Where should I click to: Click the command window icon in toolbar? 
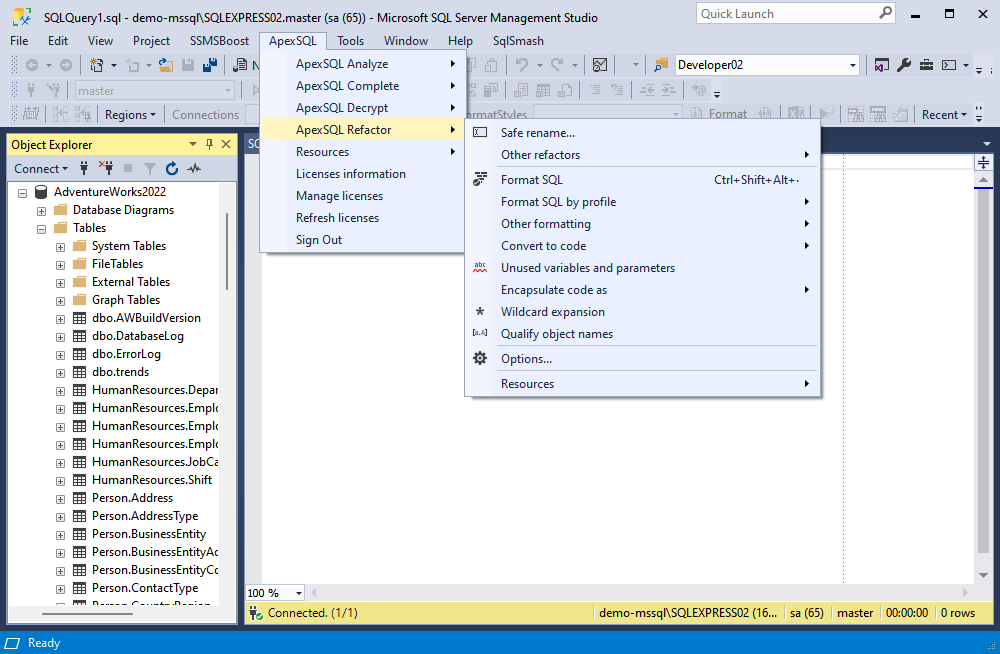click(949, 64)
